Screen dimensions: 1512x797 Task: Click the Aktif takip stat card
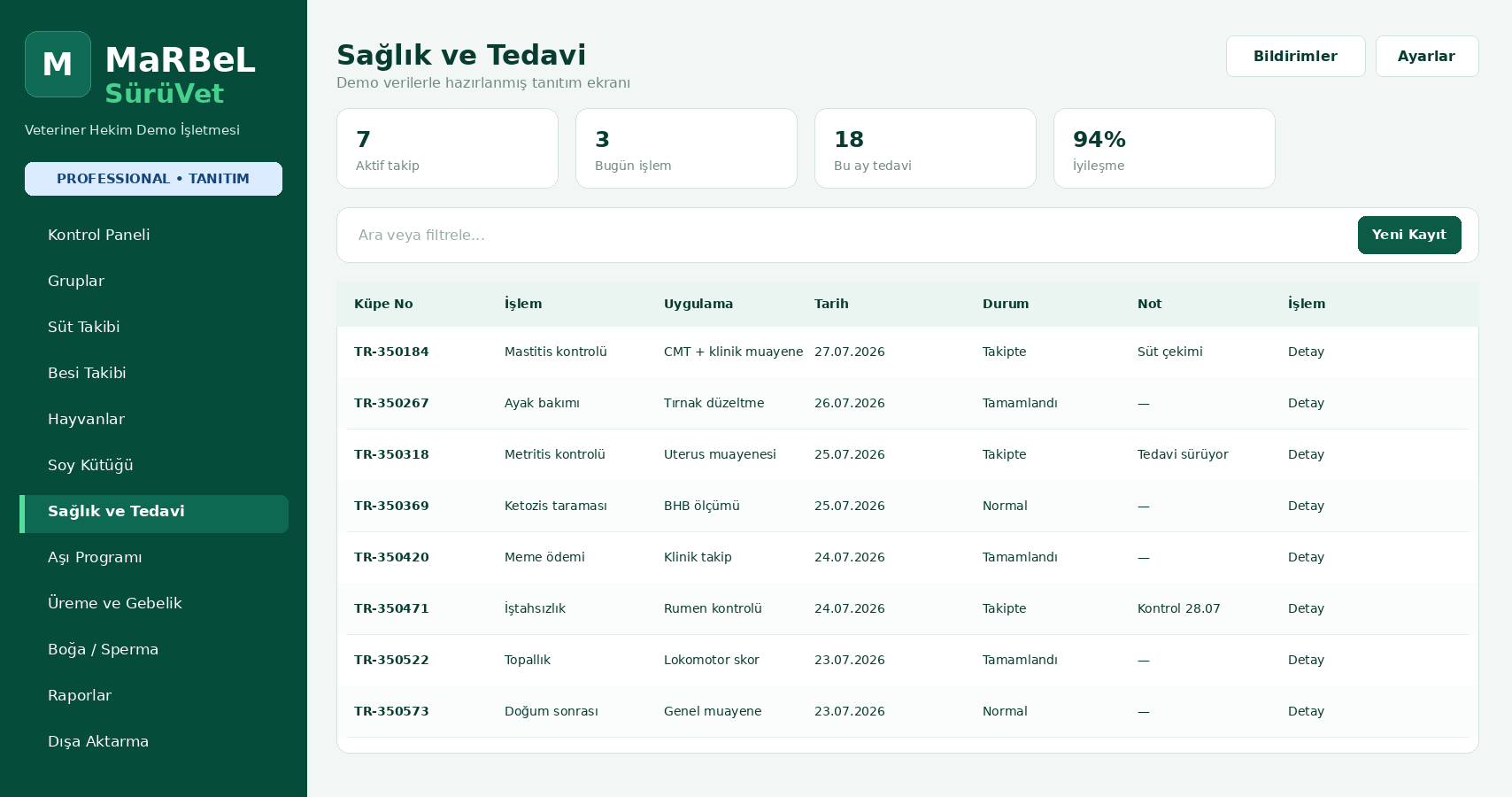pos(447,148)
